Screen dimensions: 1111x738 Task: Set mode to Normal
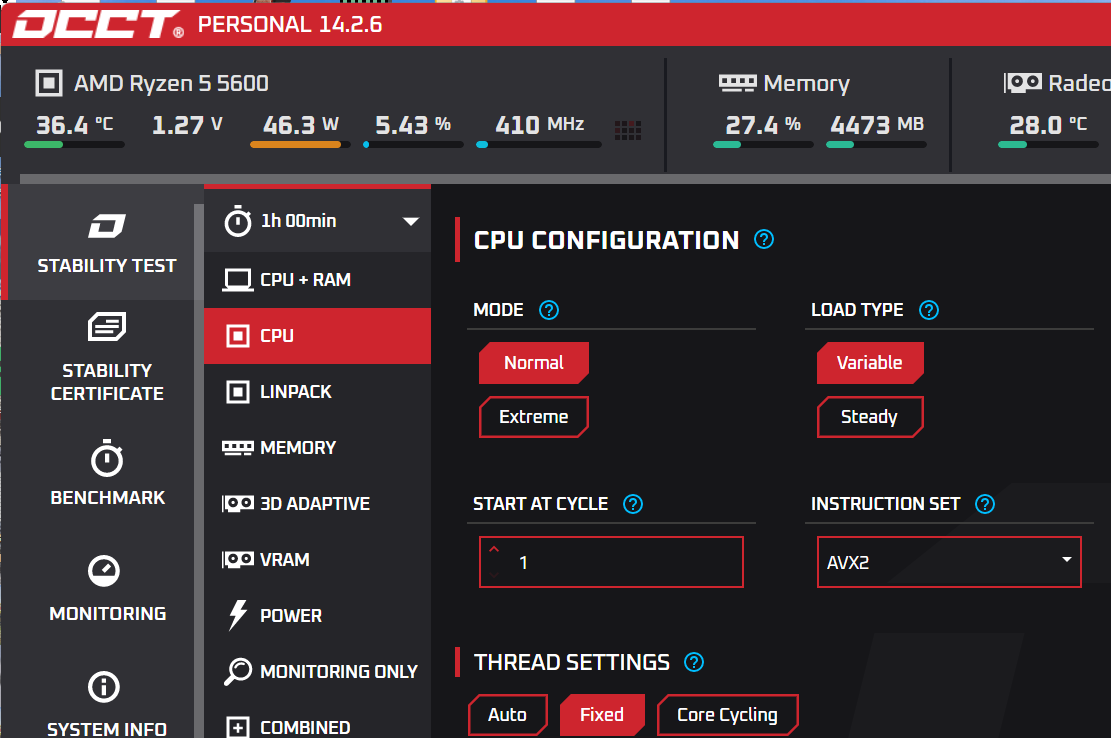pyautogui.click(x=534, y=363)
